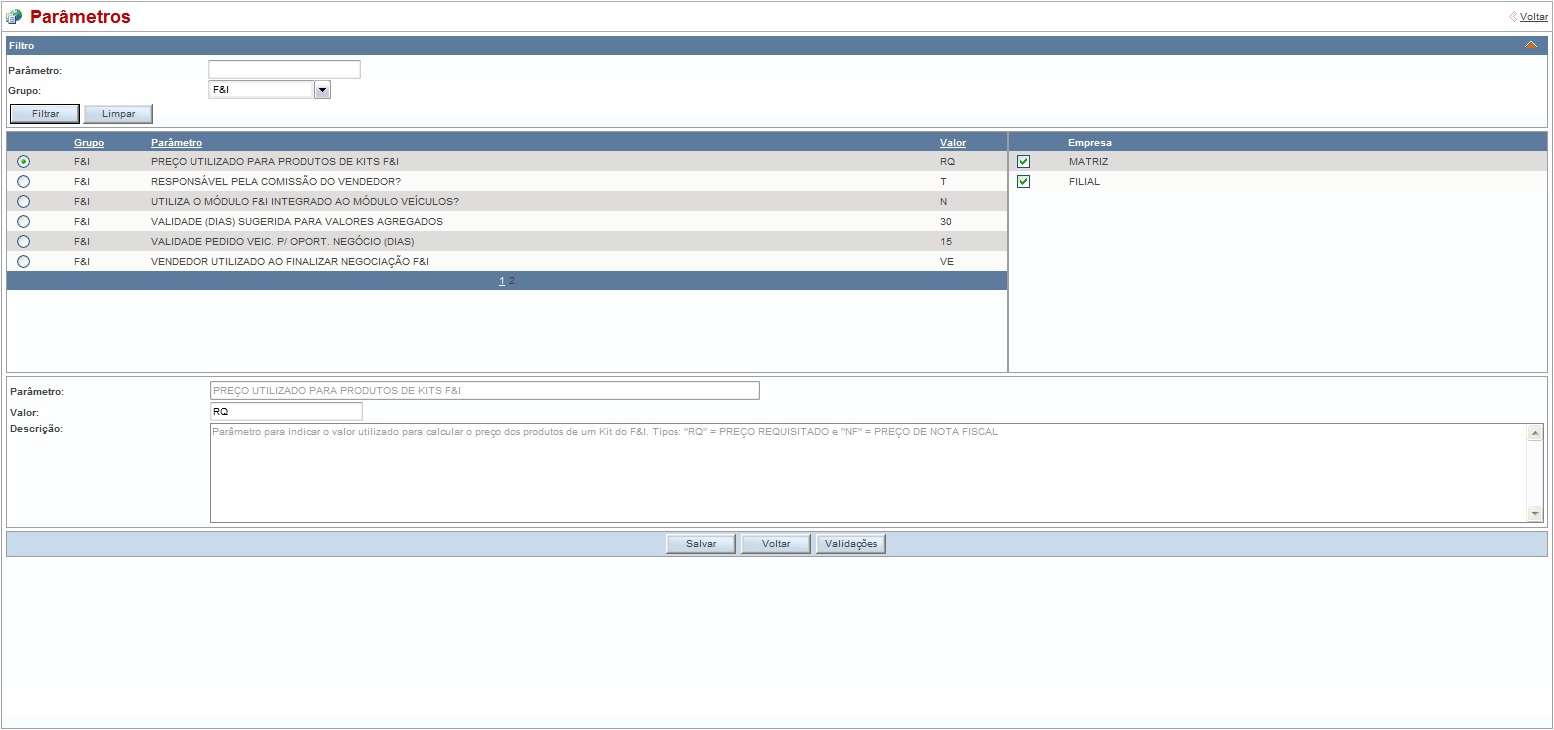
Task: Click the value '15' in the Valor column
Action: tap(946, 241)
